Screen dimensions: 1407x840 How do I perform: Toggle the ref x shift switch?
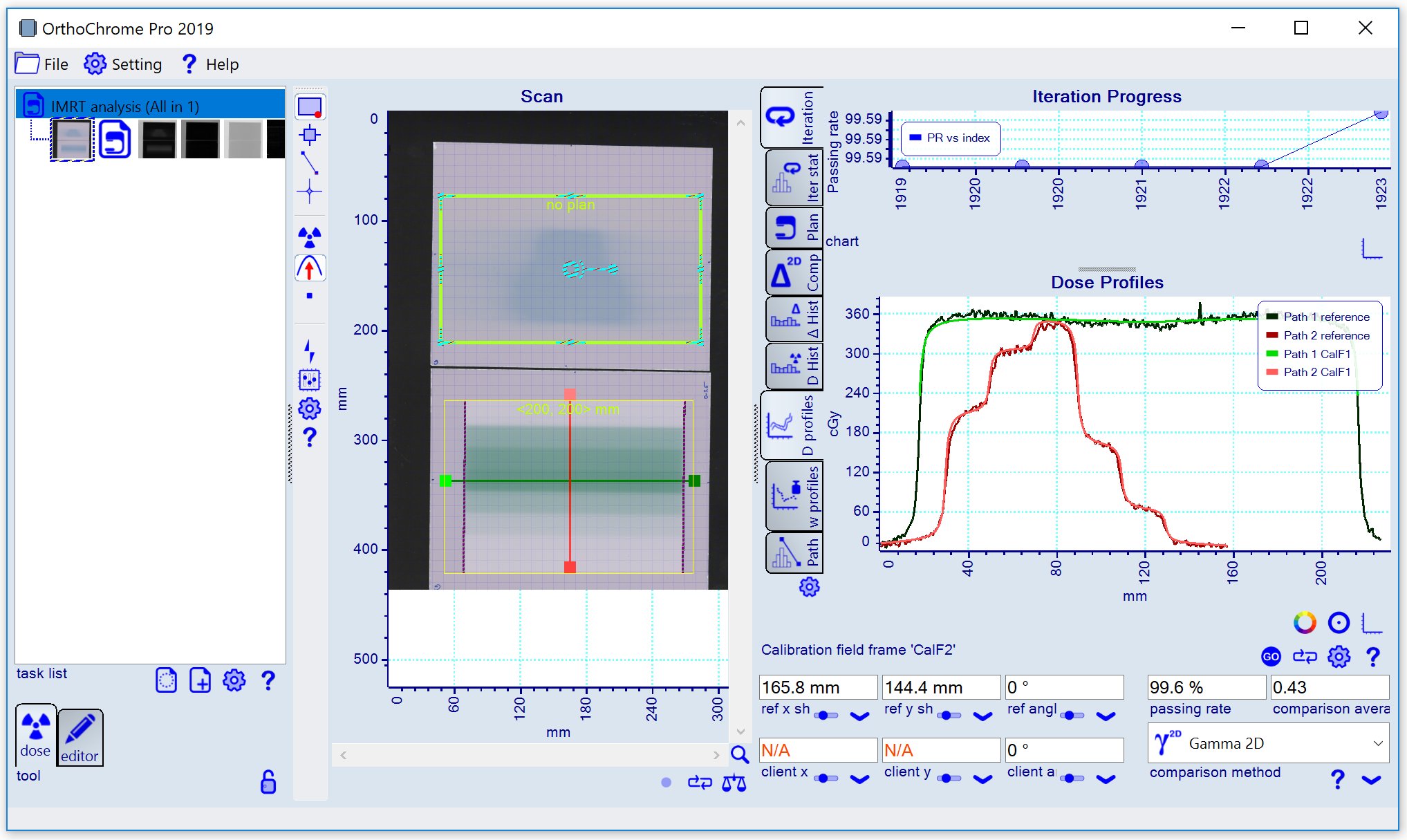826,716
